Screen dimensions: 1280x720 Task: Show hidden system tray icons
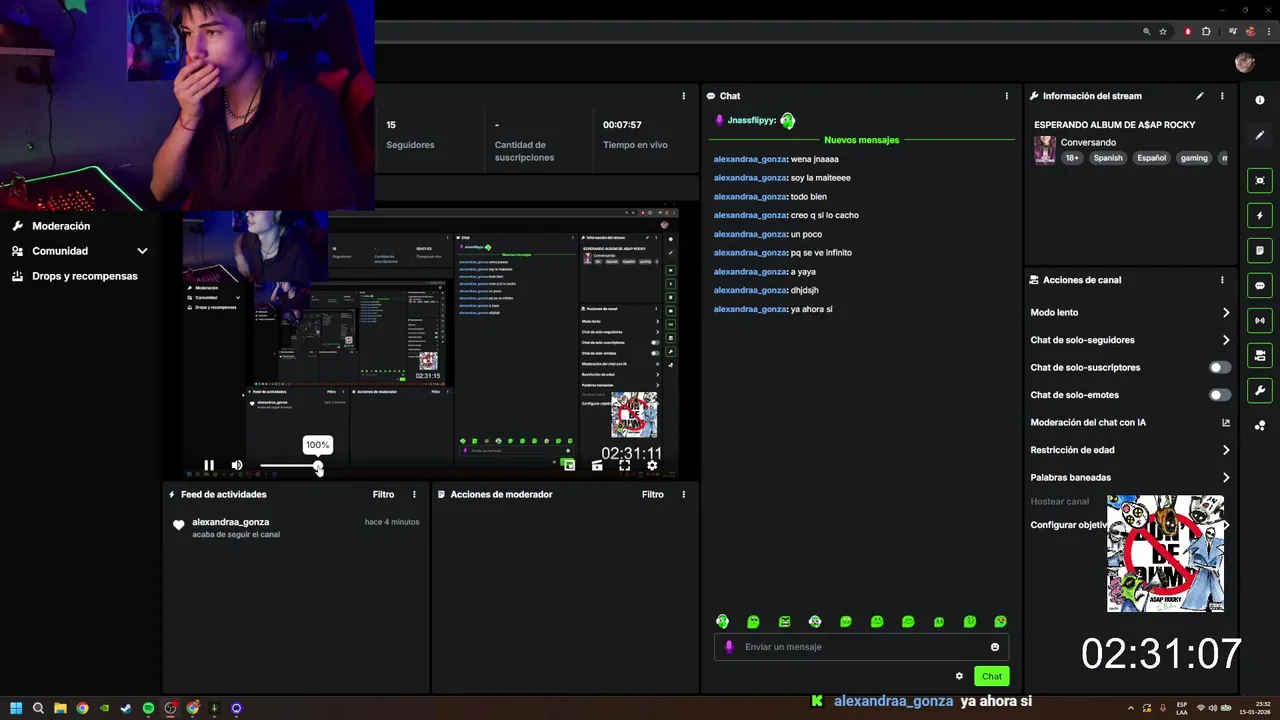click(x=1131, y=708)
